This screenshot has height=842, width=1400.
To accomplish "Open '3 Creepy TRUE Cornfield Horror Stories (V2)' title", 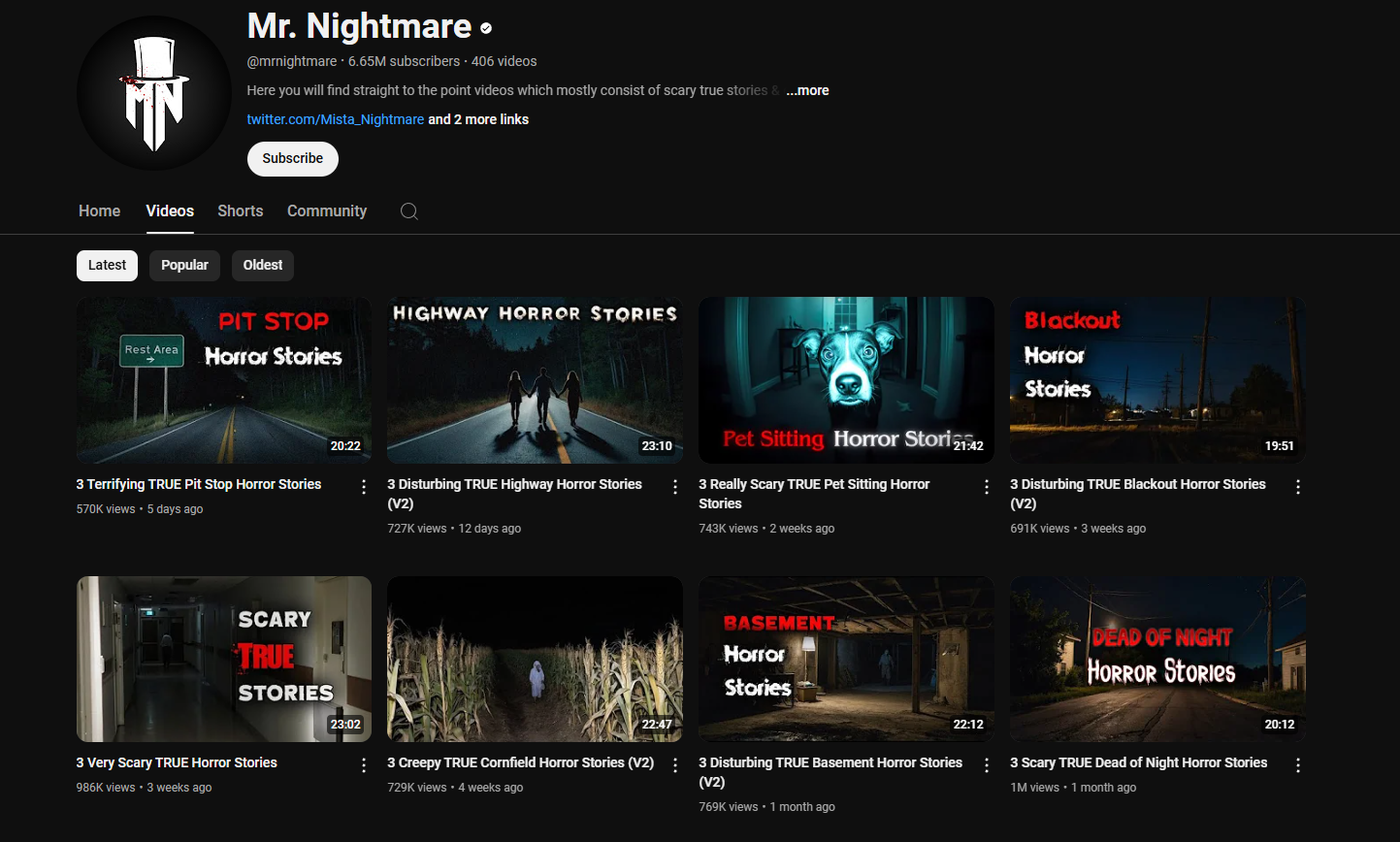I will [x=521, y=762].
